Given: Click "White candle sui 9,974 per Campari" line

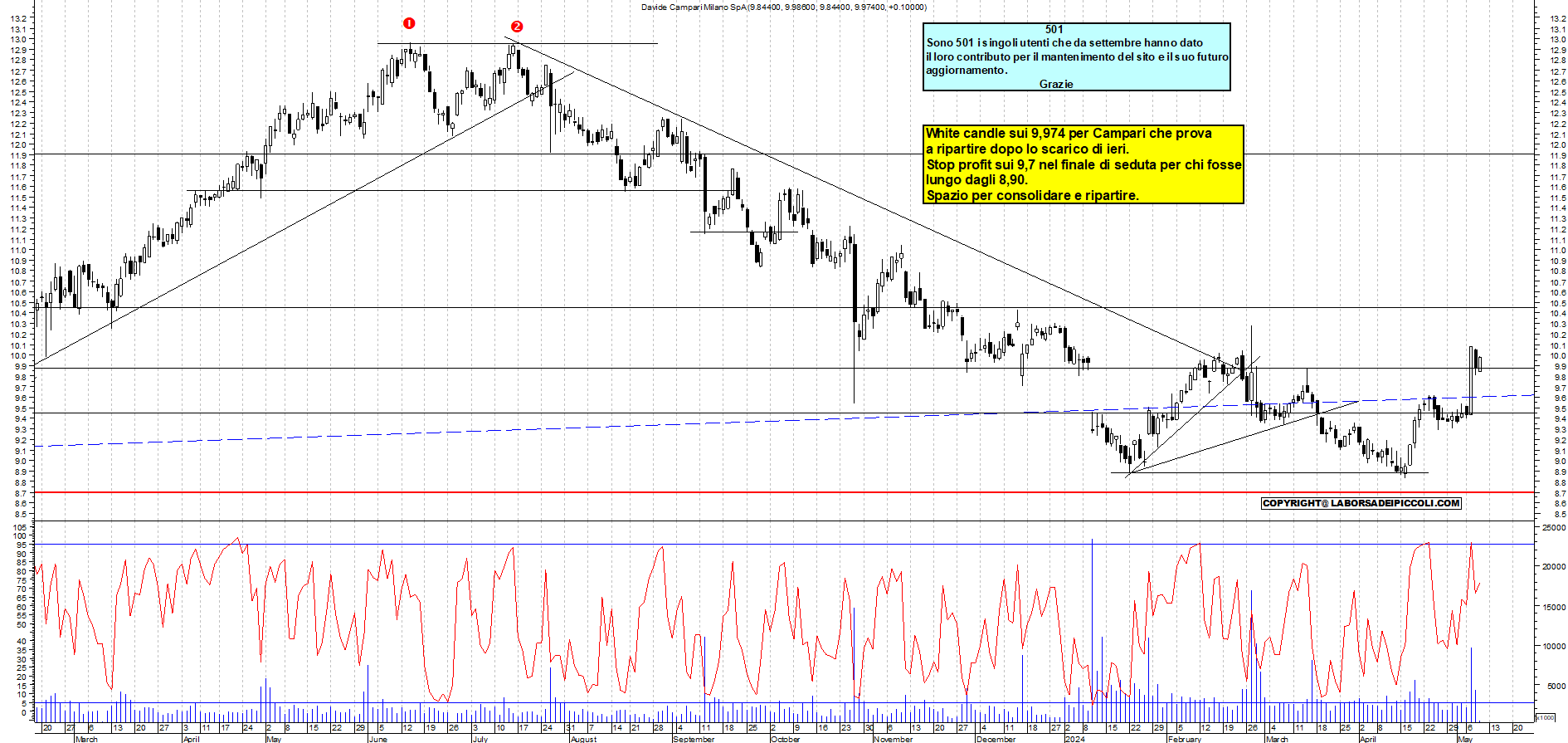Looking at the screenshot, I should (1069, 133).
